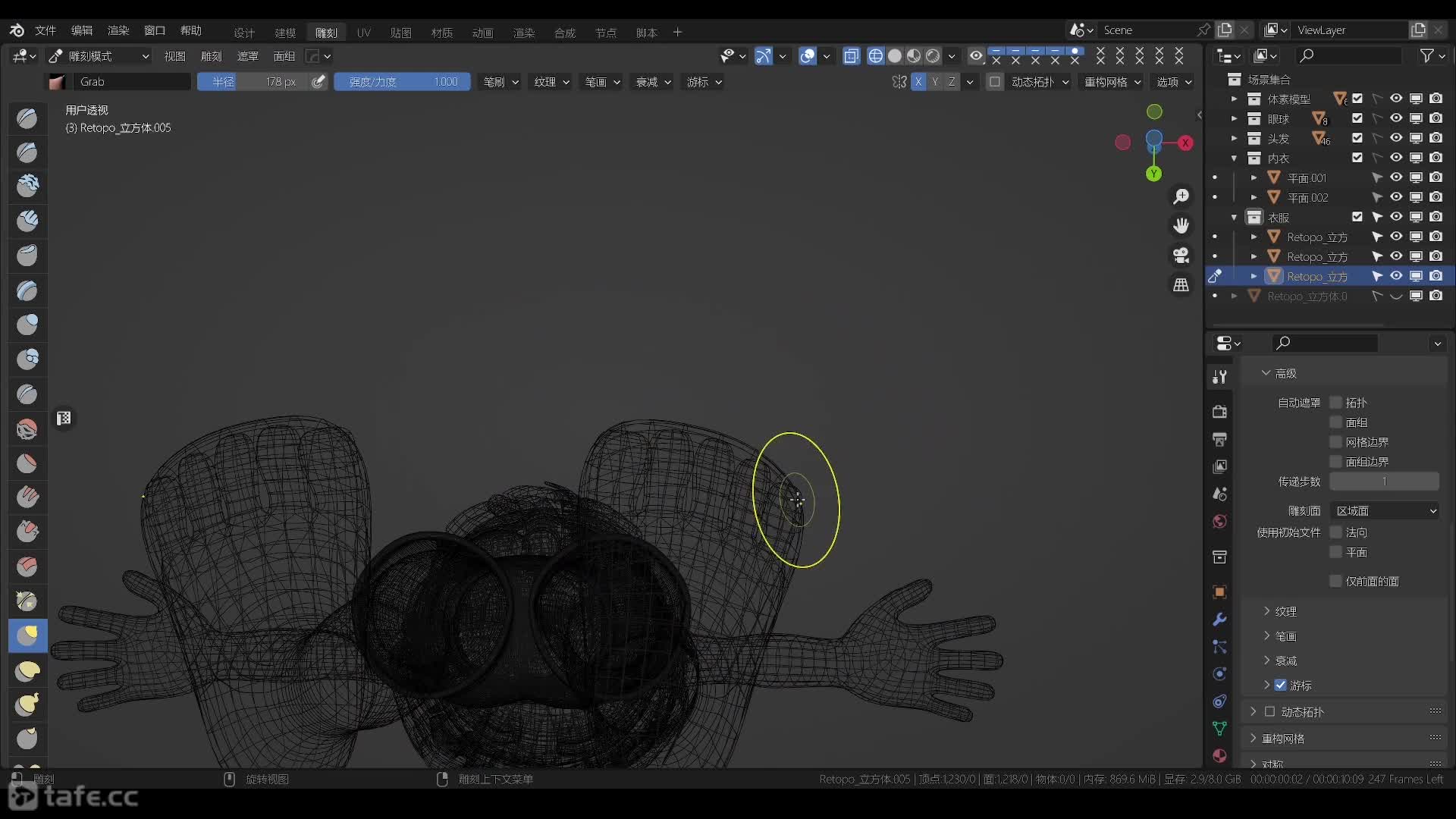
Task: Open Modifiers wrench properties tab
Action: point(1219,620)
